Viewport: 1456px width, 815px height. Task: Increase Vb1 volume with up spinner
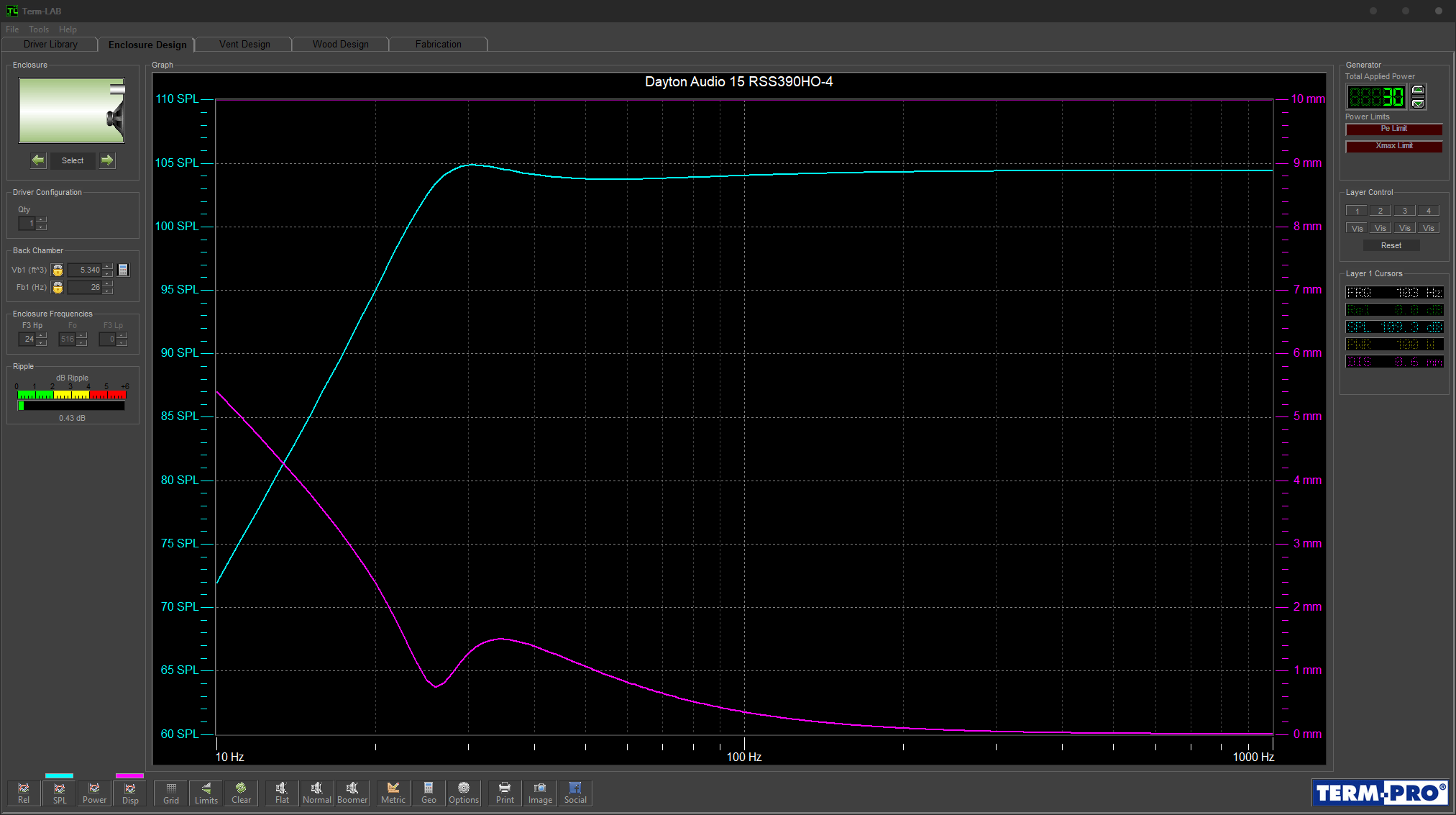pyautogui.click(x=108, y=266)
